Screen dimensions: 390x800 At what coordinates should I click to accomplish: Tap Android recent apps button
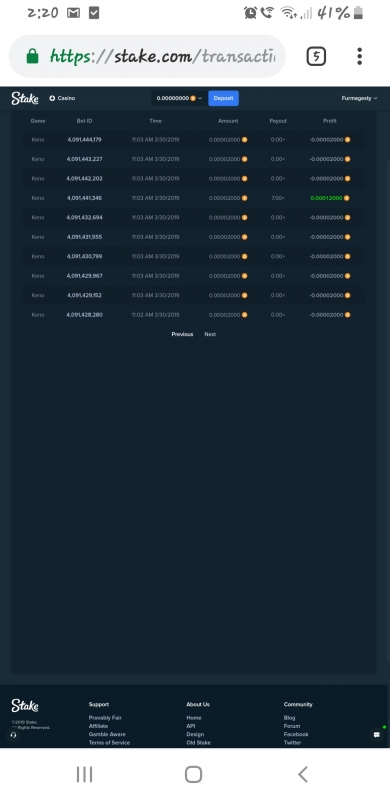(x=85, y=774)
